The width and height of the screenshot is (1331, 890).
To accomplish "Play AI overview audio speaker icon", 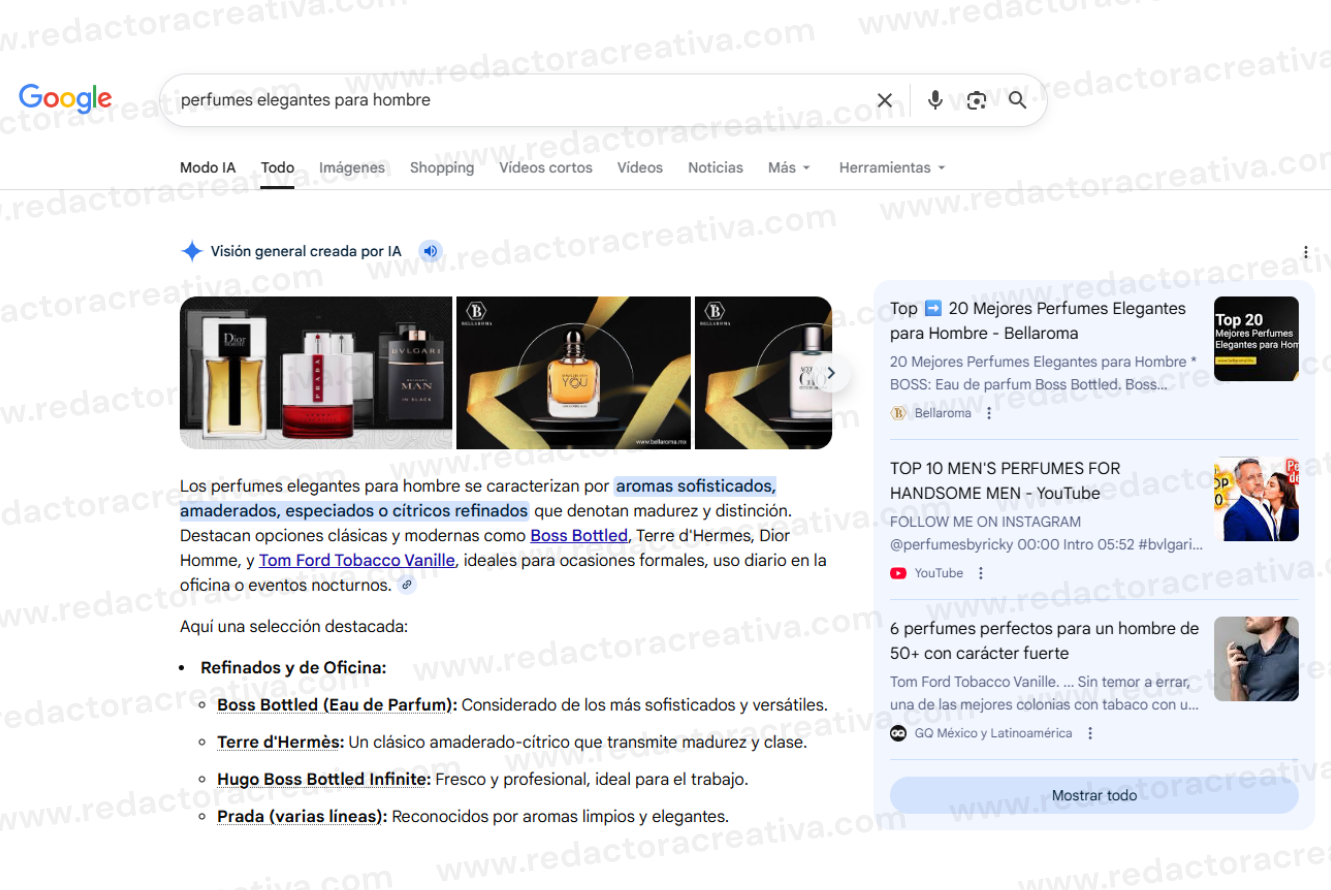I will click(430, 251).
